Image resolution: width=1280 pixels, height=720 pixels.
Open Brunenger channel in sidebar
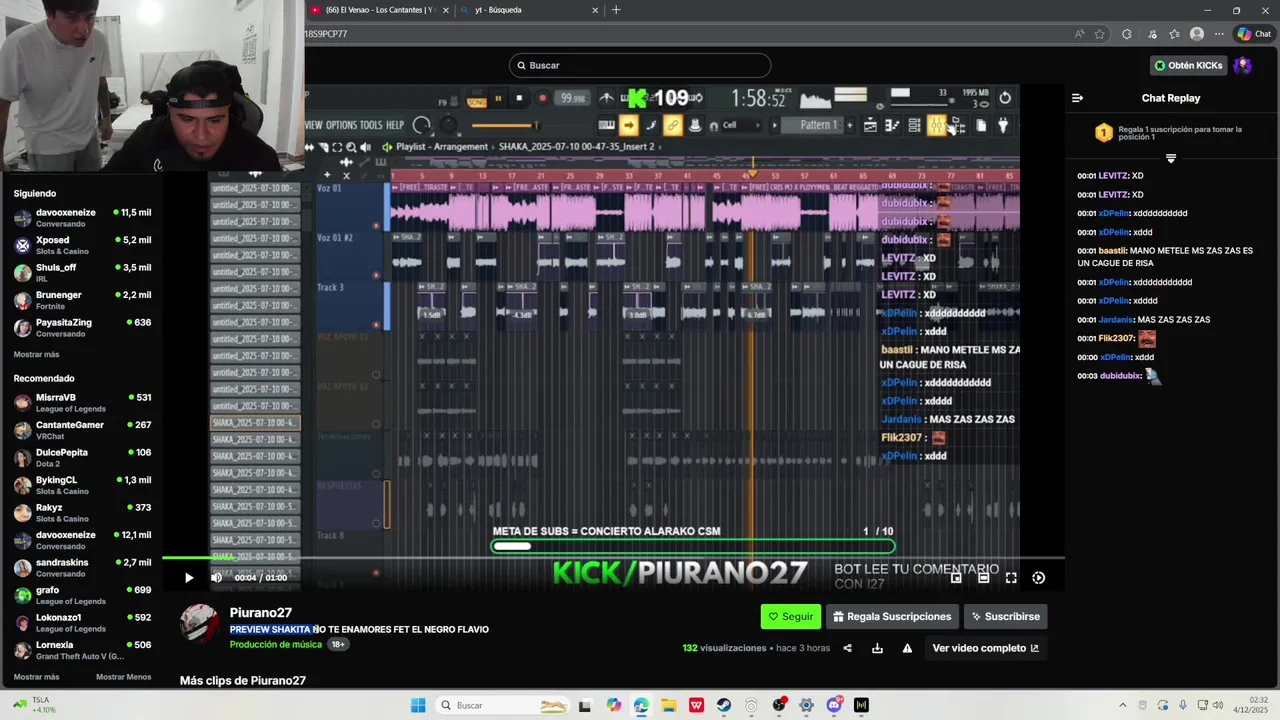click(x=82, y=300)
